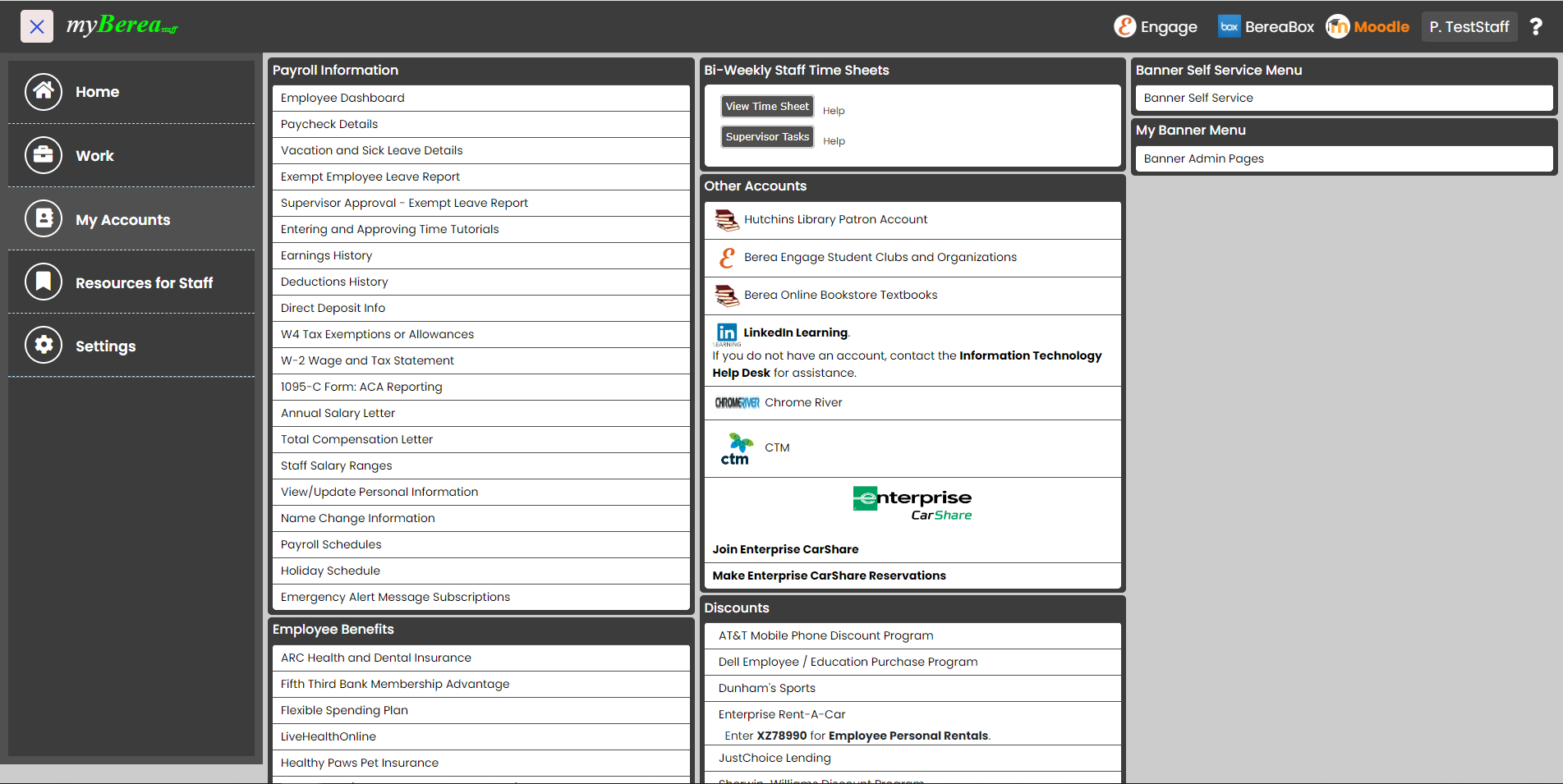Click the Settings gear icon
The width and height of the screenshot is (1563, 784).
44,346
